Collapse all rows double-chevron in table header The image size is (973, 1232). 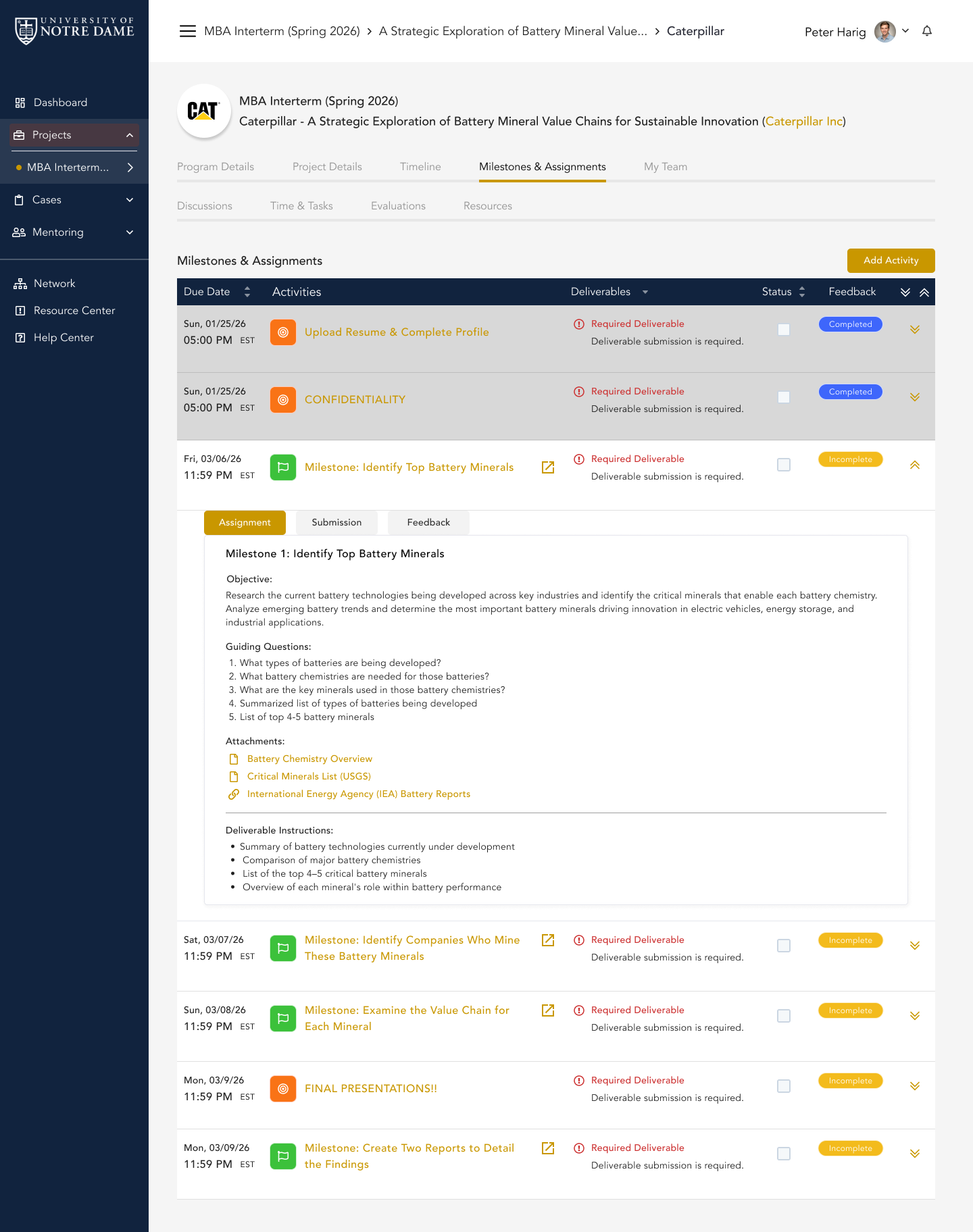point(924,292)
